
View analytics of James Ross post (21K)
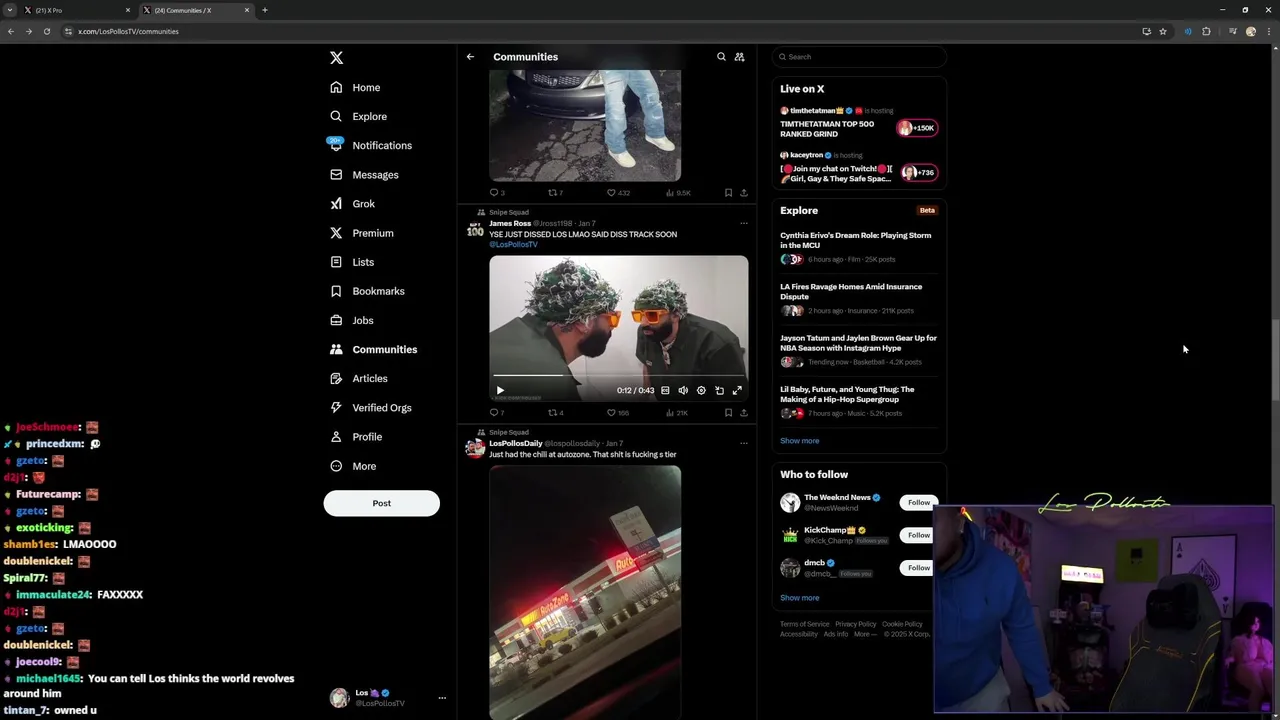[676, 413]
